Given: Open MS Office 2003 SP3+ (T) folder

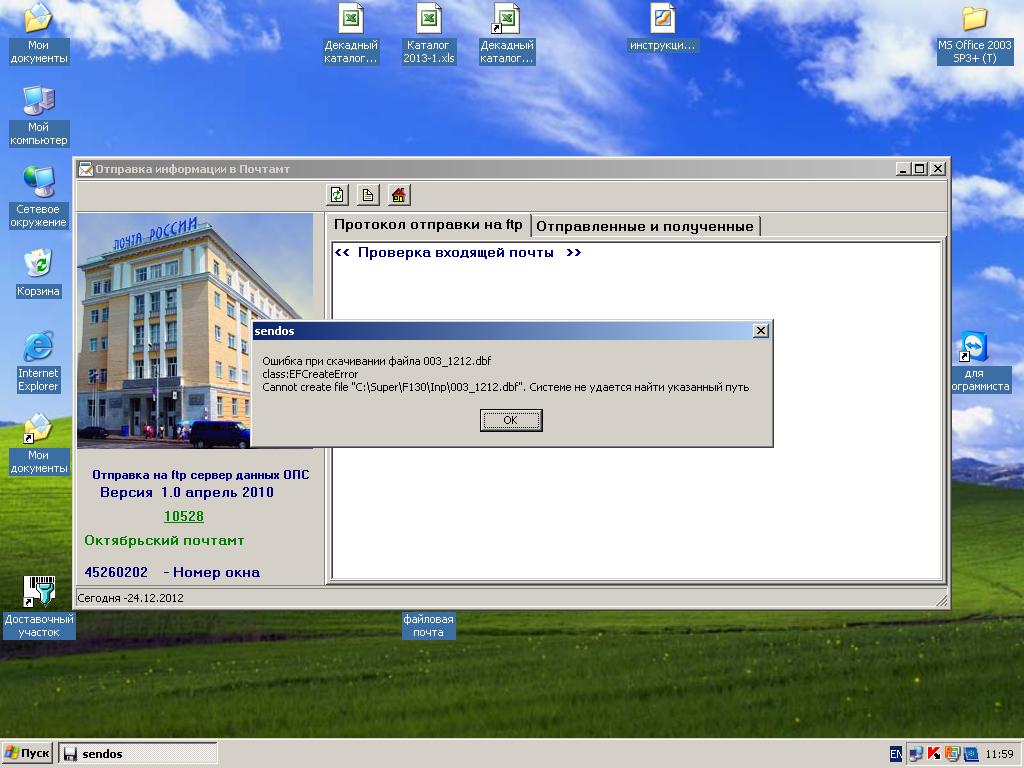Looking at the screenshot, I should point(974,34).
